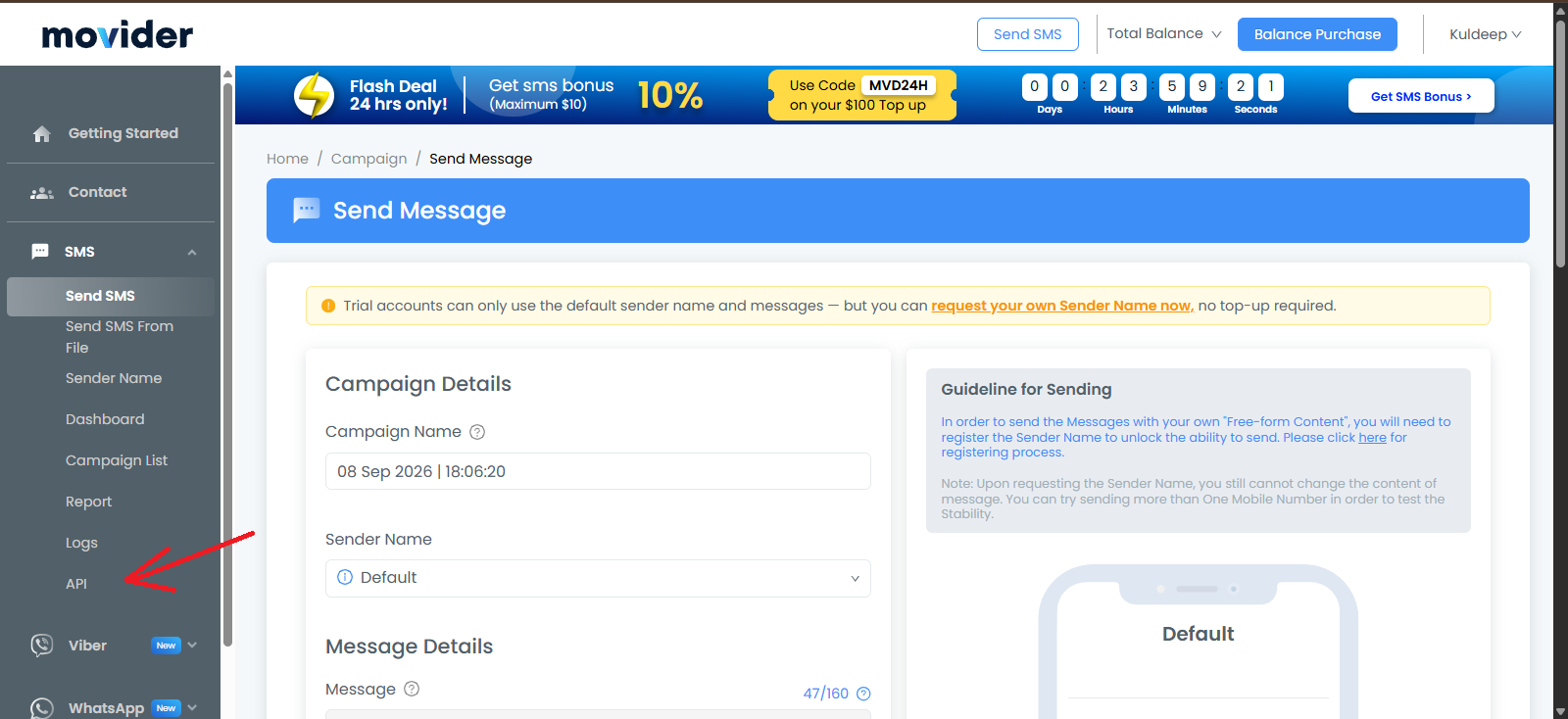Click the Send Message breadcrumb text
The width and height of the screenshot is (1568, 719).
pyautogui.click(x=480, y=159)
